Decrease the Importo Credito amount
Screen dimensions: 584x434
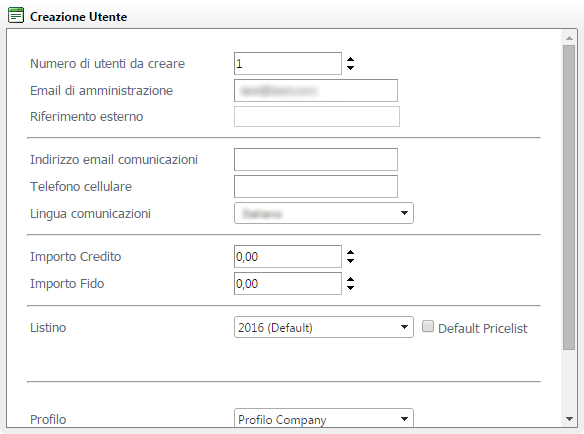pyautogui.click(x=350, y=260)
